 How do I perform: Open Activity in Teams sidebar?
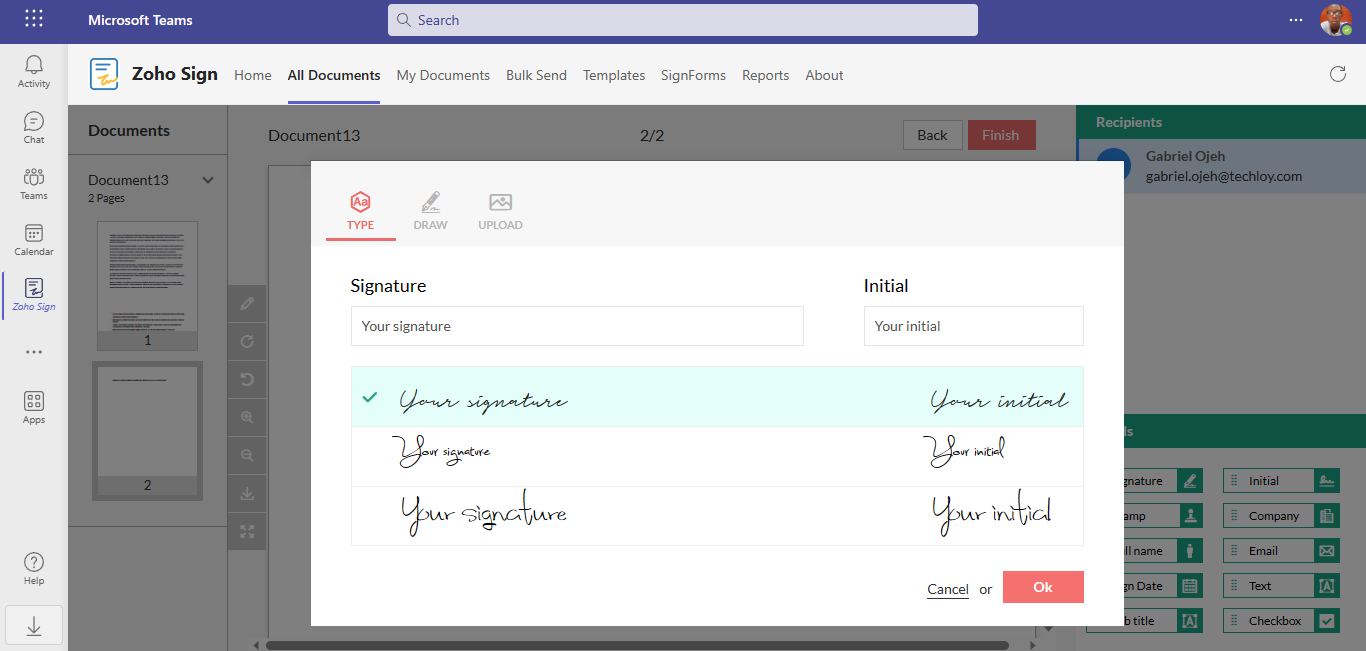(34, 72)
